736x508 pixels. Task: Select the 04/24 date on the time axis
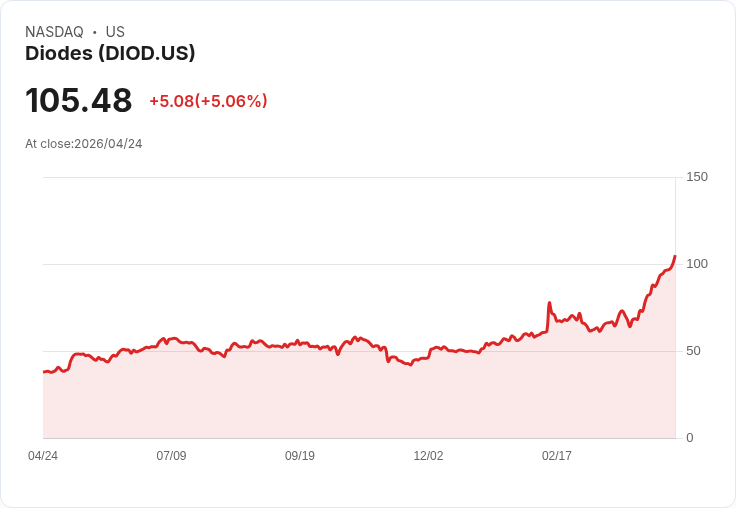43,456
